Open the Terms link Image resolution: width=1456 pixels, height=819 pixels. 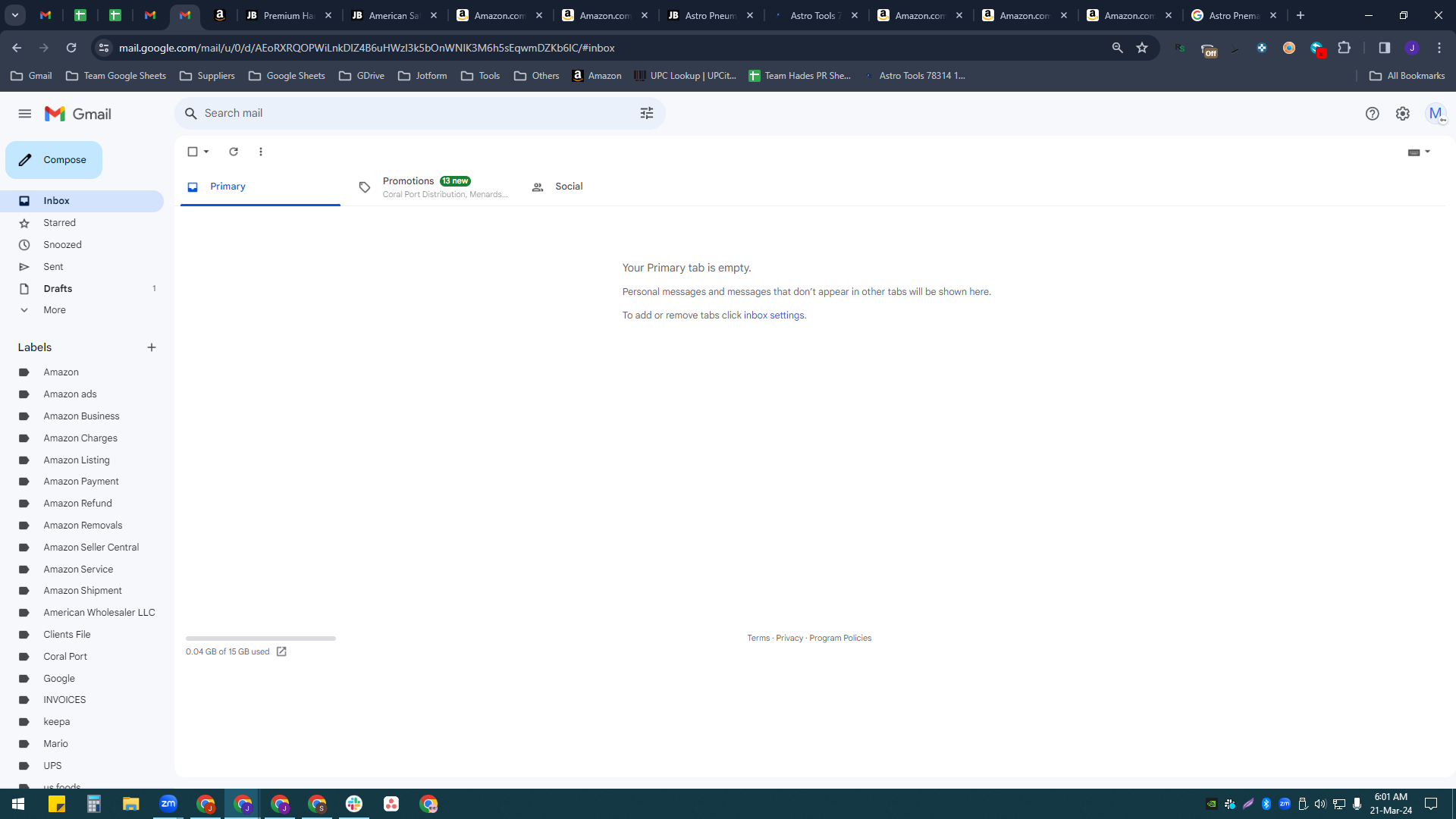[x=758, y=639]
